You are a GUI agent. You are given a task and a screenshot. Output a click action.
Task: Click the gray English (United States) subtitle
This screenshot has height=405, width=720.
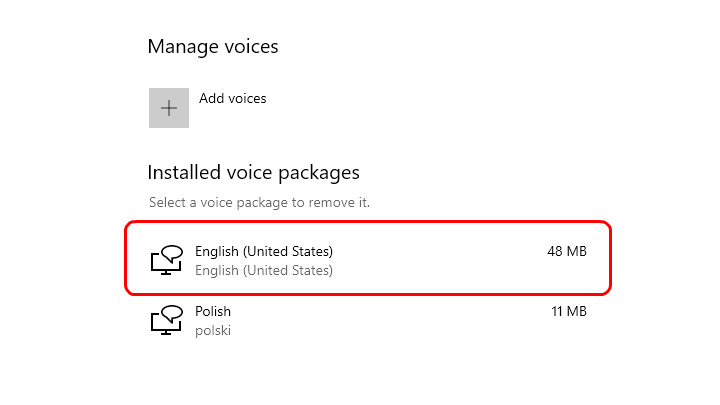(x=264, y=270)
